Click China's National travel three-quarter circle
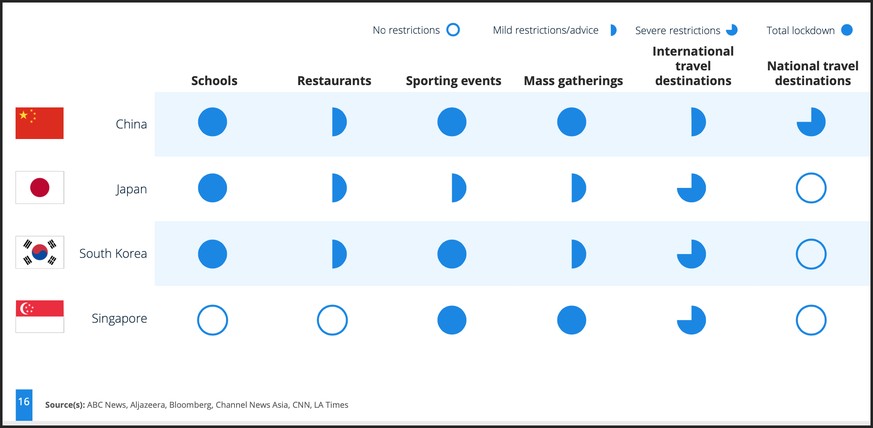Viewport: 873px width, 428px height. (x=811, y=122)
